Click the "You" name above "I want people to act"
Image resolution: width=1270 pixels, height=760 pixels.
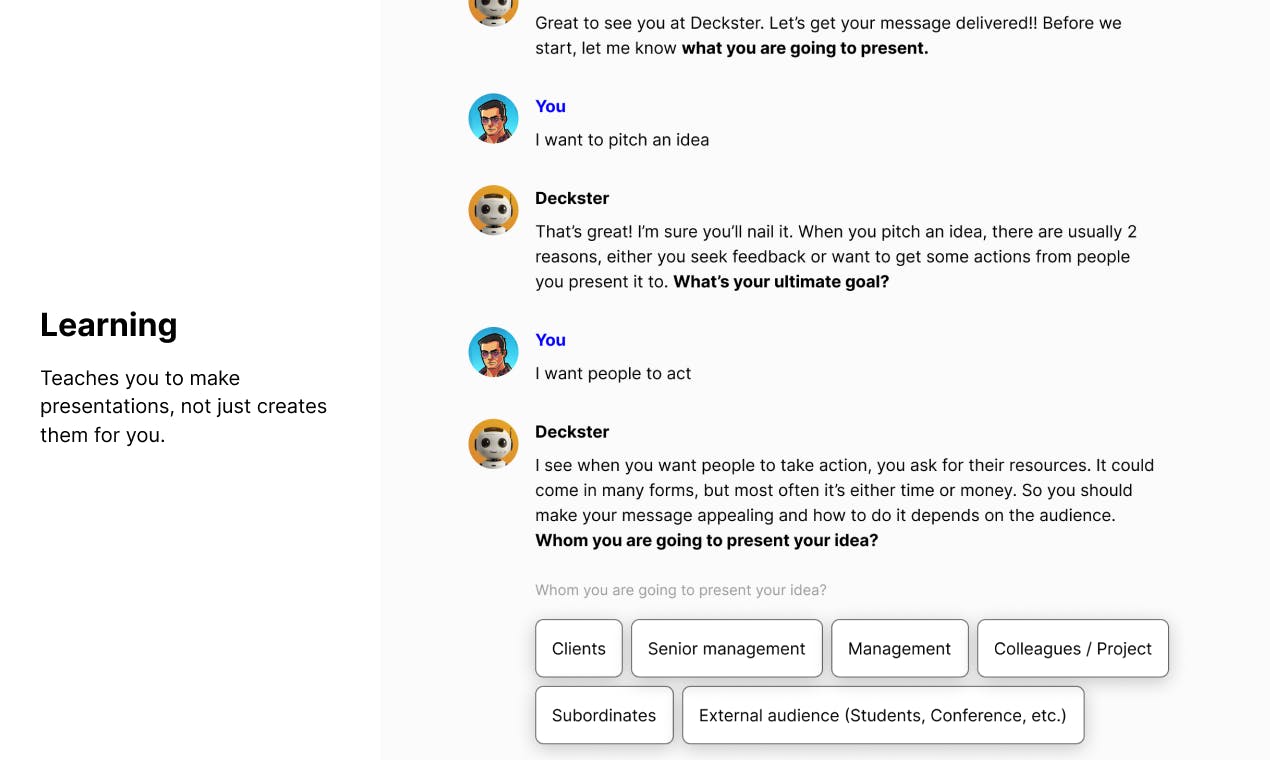tap(550, 340)
